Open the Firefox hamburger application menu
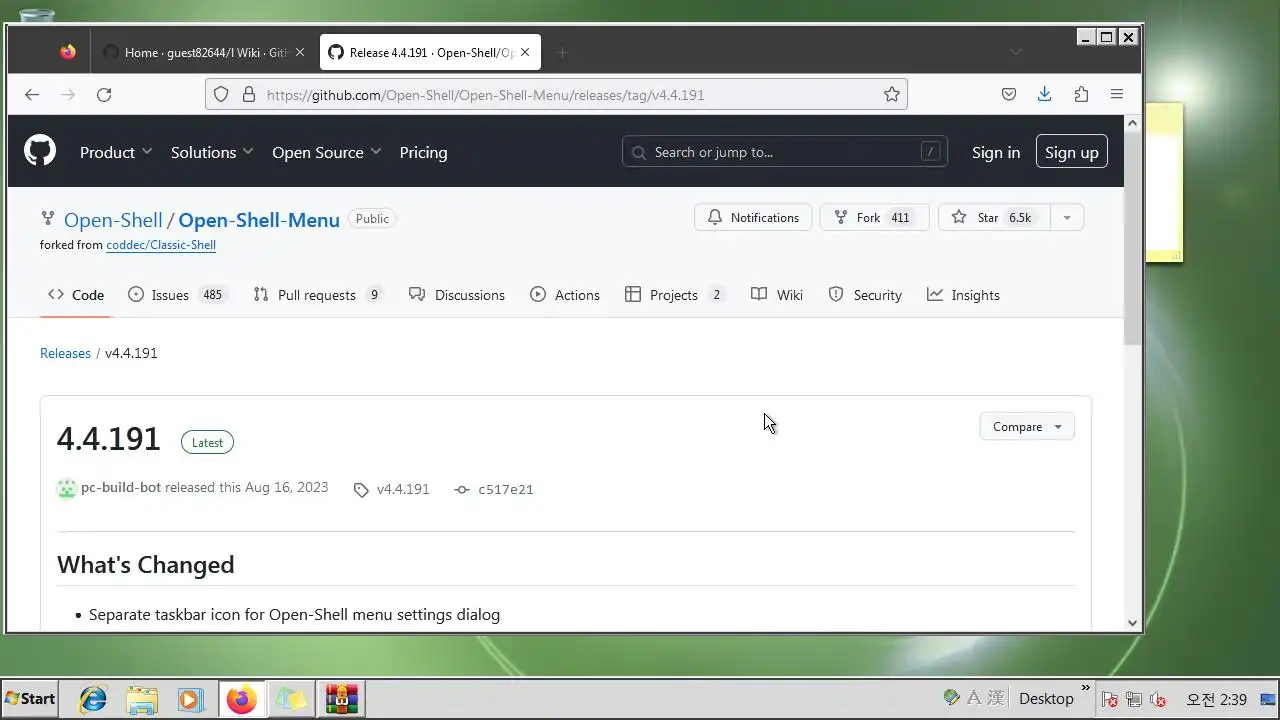 click(1117, 94)
